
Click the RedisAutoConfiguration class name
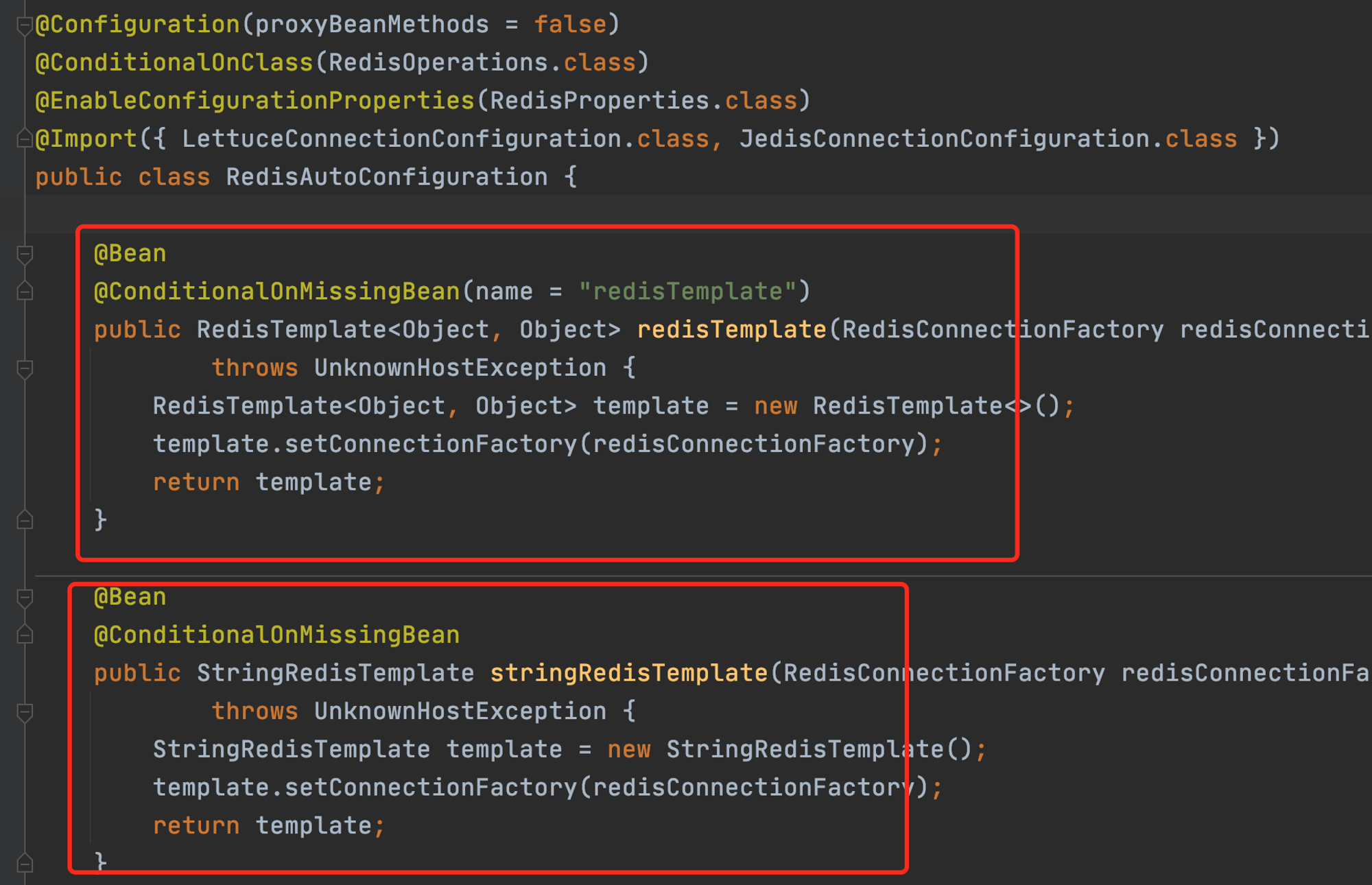(387, 177)
